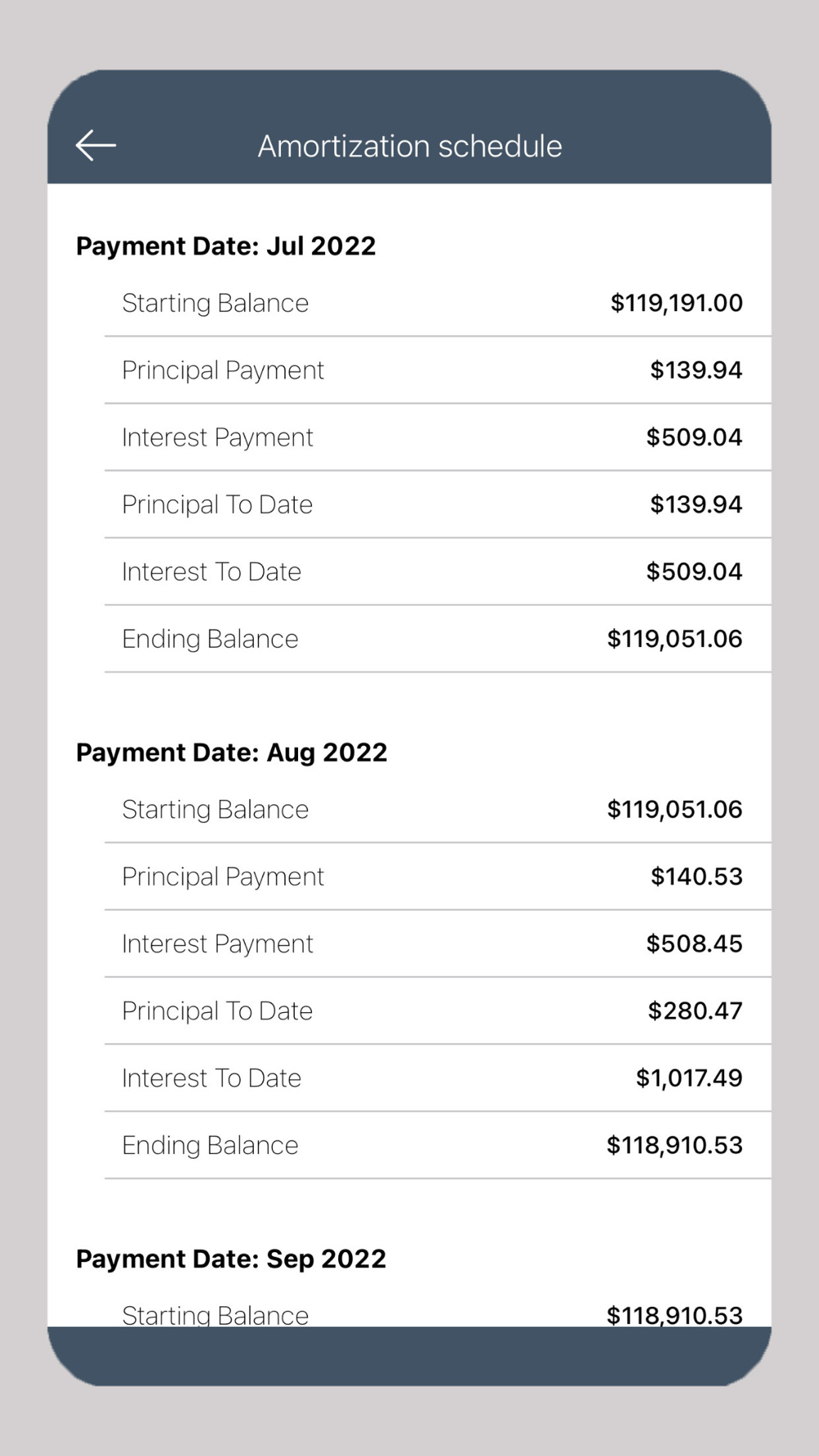
Task: Select Aug 2022 Starting Balance row
Action: [437, 809]
